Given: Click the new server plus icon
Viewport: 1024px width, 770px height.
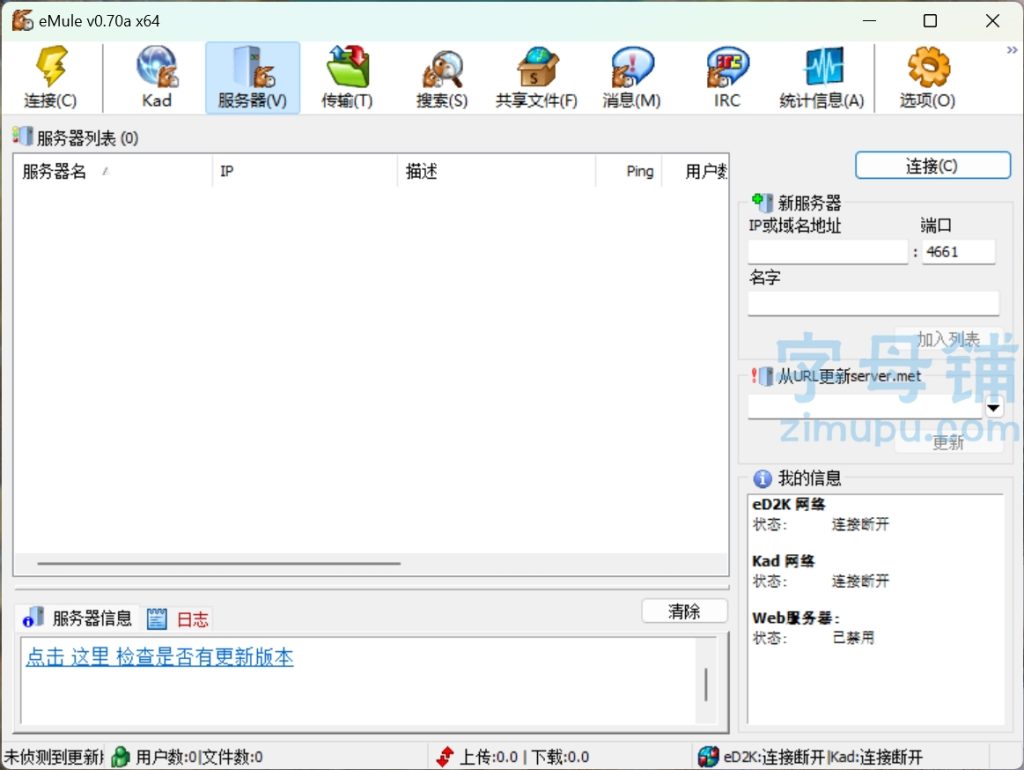Looking at the screenshot, I should click(x=762, y=202).
